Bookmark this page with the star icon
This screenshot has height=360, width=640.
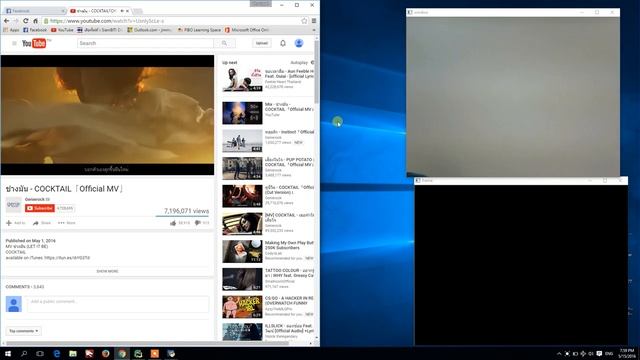pos(304,21)
